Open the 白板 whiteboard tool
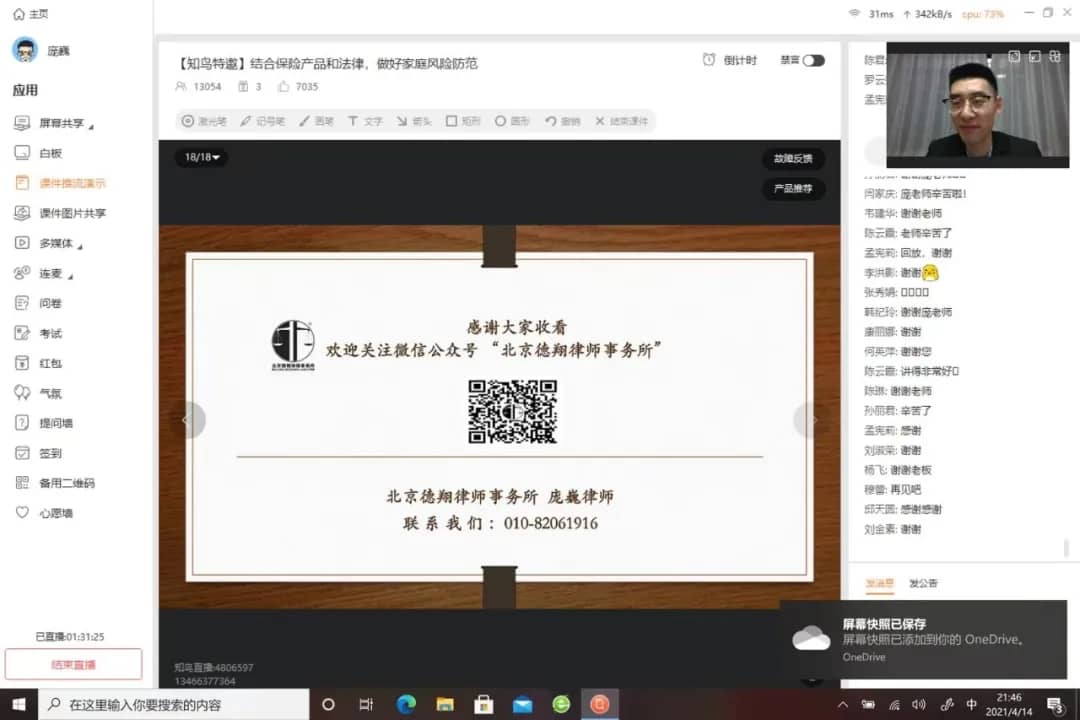The width and height of the screenshot is (1080, 720). (39, 153)
